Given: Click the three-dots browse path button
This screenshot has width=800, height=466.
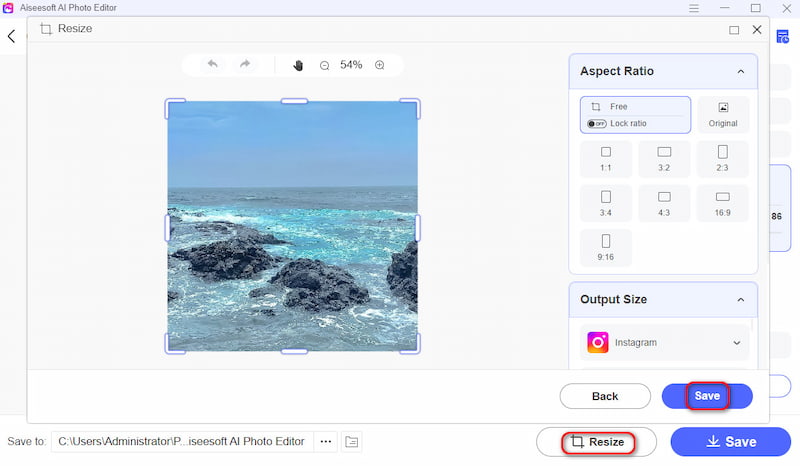Looking at the screenshot, I should [325, 441].
